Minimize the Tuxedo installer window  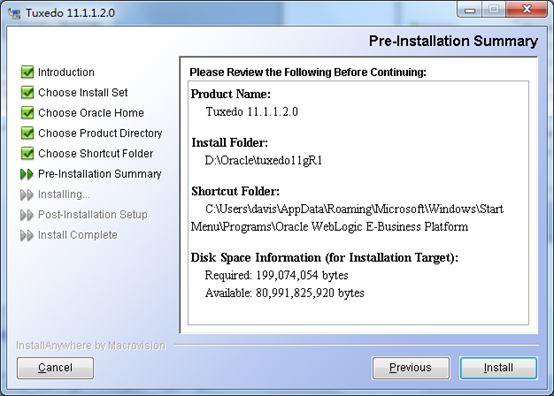click(470, 10)
